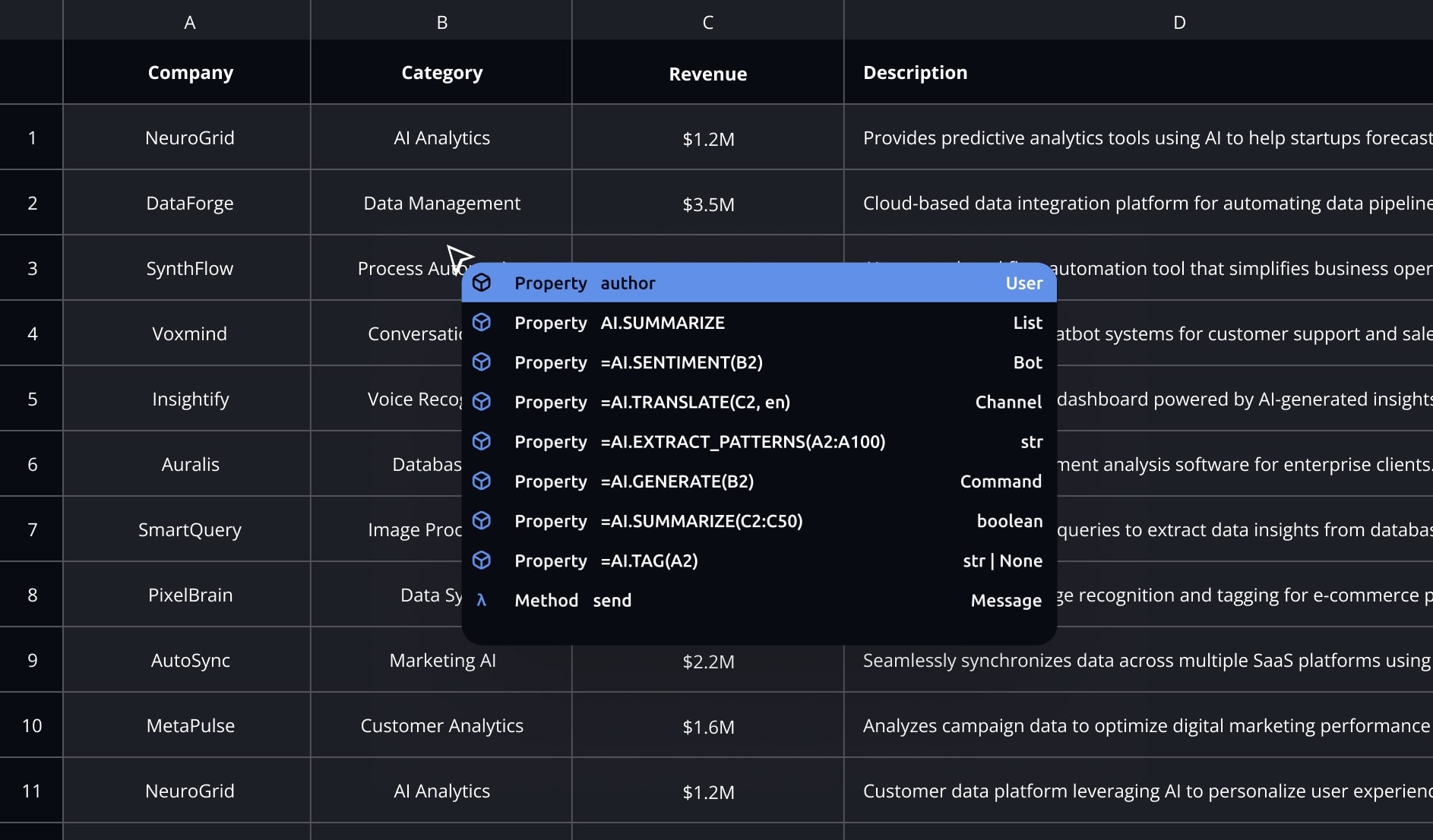Screen dimensions: 1433x840
Task: Click the $1.6M revenue cell
Action: 708,725
